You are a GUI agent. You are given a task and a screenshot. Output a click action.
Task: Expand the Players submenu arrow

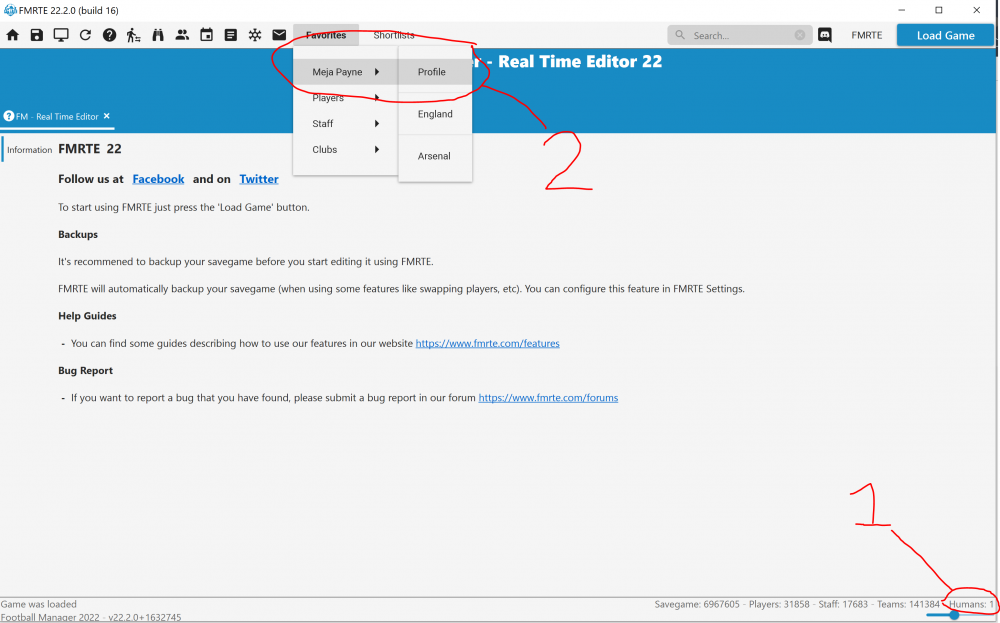(377, 98)
